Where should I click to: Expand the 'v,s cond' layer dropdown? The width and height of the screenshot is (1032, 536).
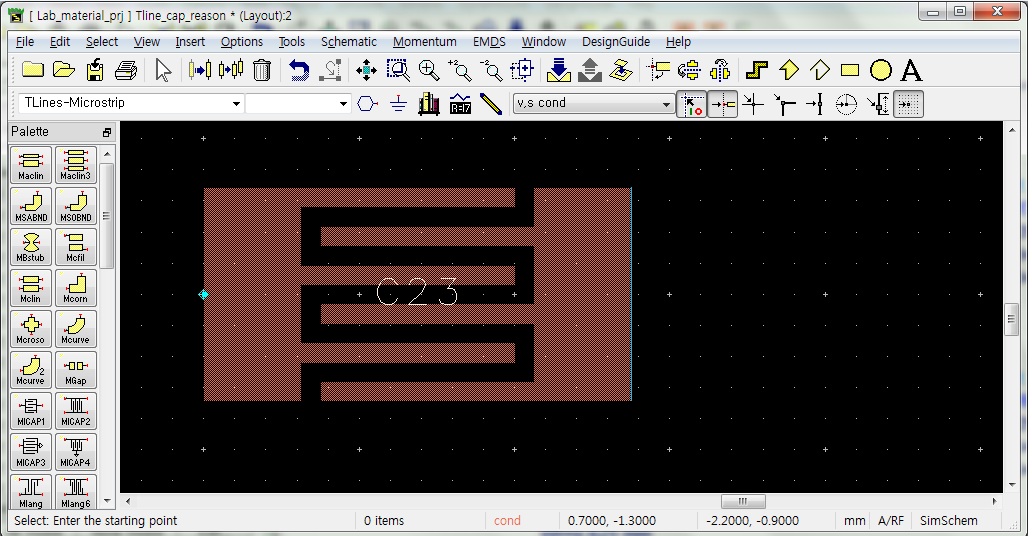667,104
